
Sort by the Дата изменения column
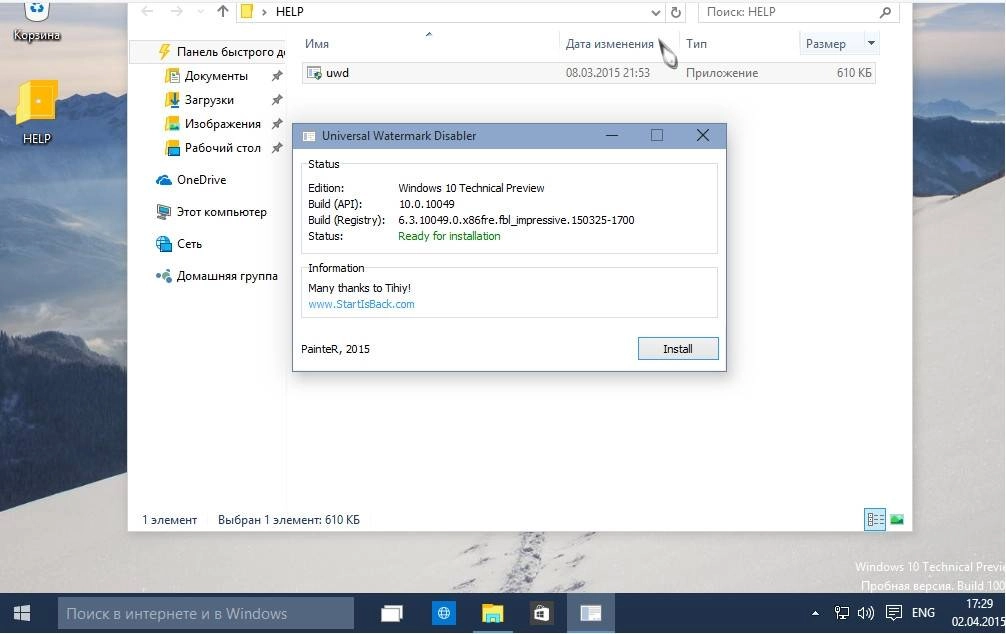[x=610, y=44]
